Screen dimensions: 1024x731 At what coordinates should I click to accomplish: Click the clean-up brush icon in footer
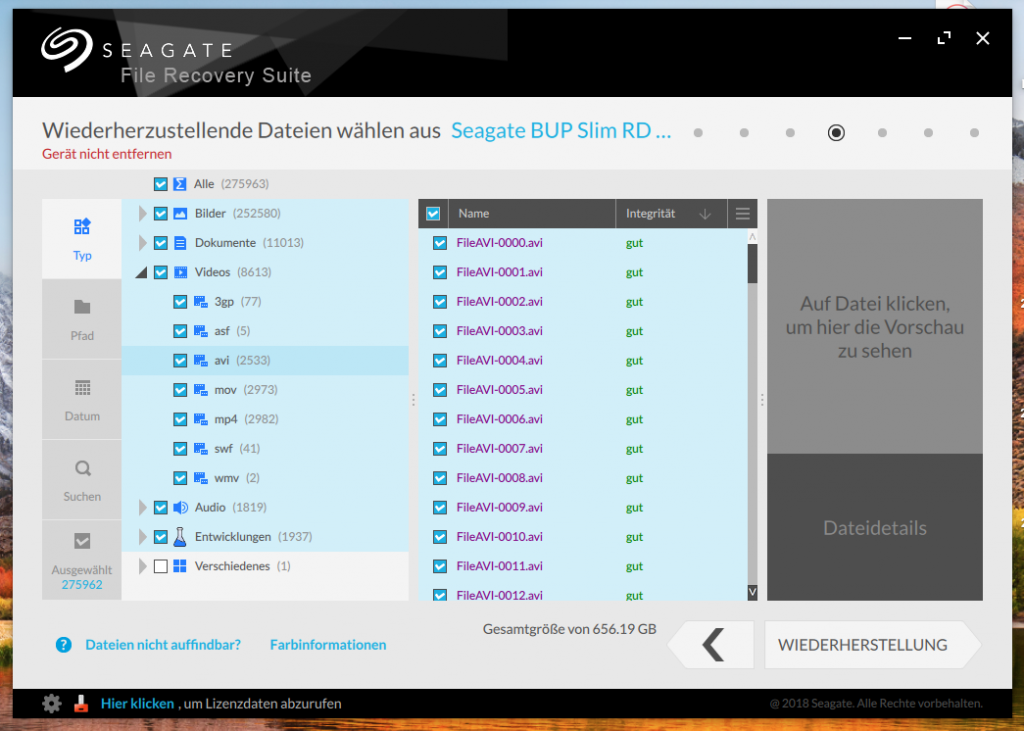pos(81,704)
